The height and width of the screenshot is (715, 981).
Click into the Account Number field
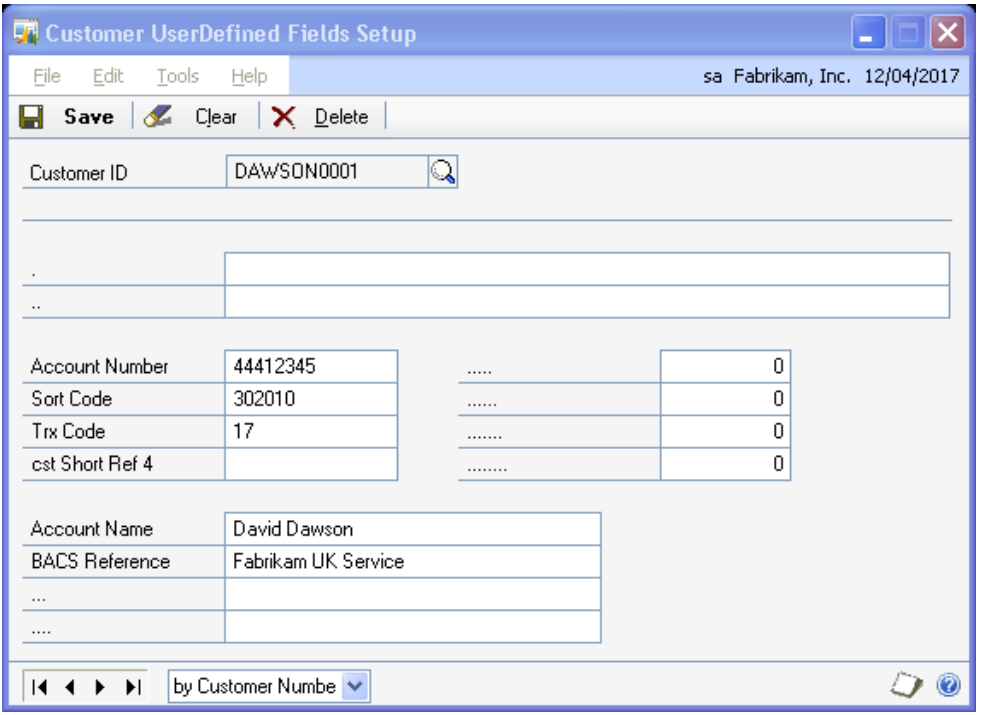click(311, 366)
